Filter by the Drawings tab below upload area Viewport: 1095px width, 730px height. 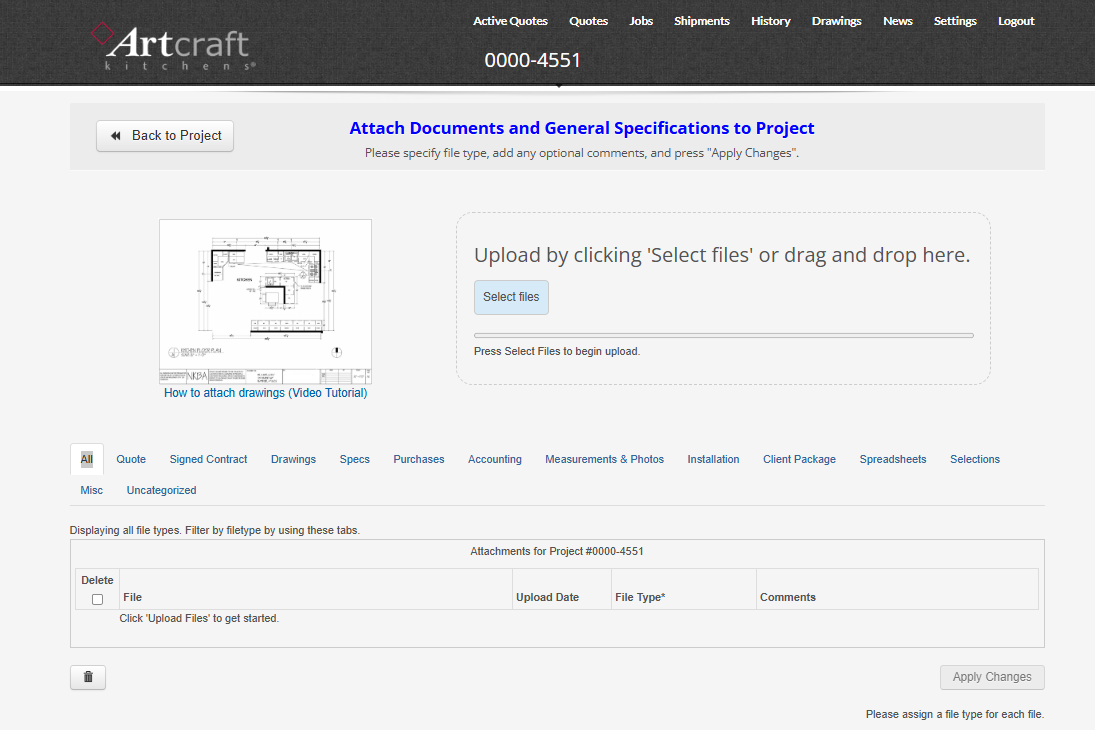(293, 459)
